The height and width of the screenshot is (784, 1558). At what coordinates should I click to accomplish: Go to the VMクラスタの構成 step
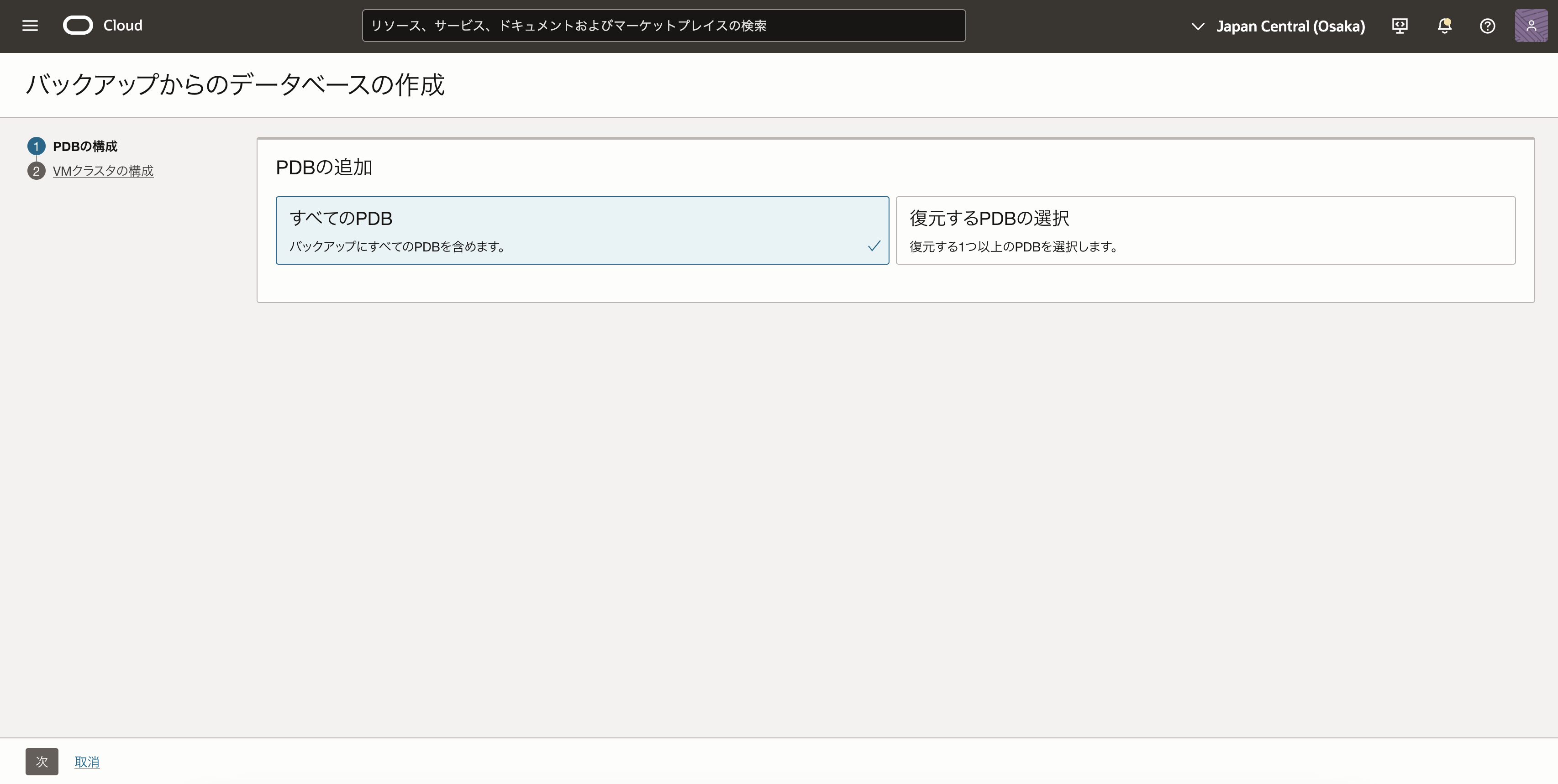103,171
